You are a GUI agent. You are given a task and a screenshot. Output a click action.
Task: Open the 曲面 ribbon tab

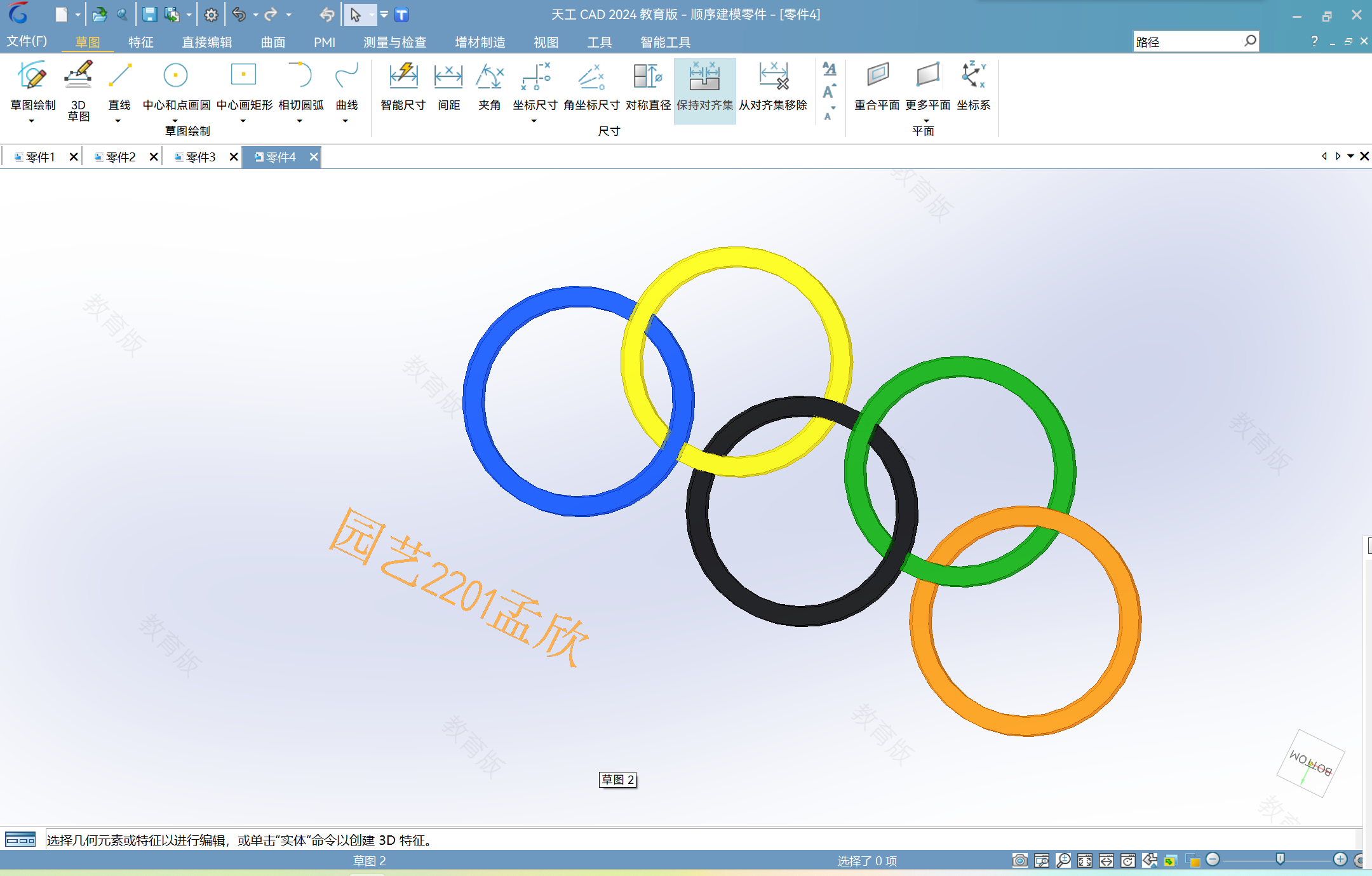click(x=273, y=42)
